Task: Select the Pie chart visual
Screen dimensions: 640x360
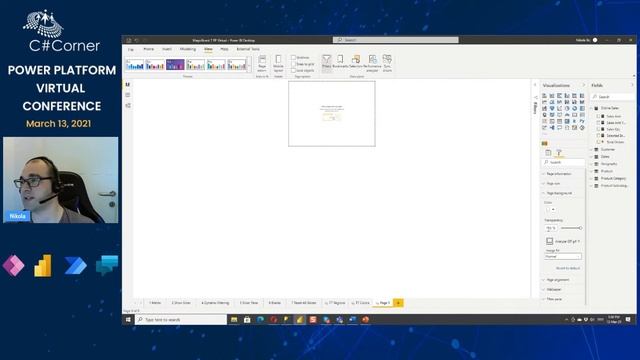Action: click(567, 109)
